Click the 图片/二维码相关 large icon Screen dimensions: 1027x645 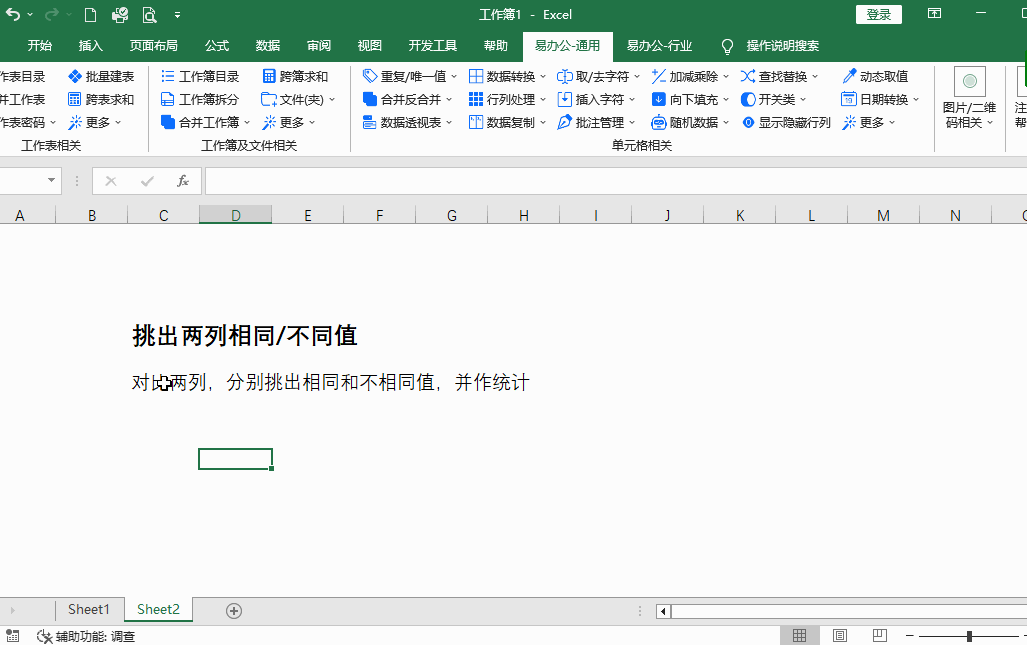tap(969, 82)
